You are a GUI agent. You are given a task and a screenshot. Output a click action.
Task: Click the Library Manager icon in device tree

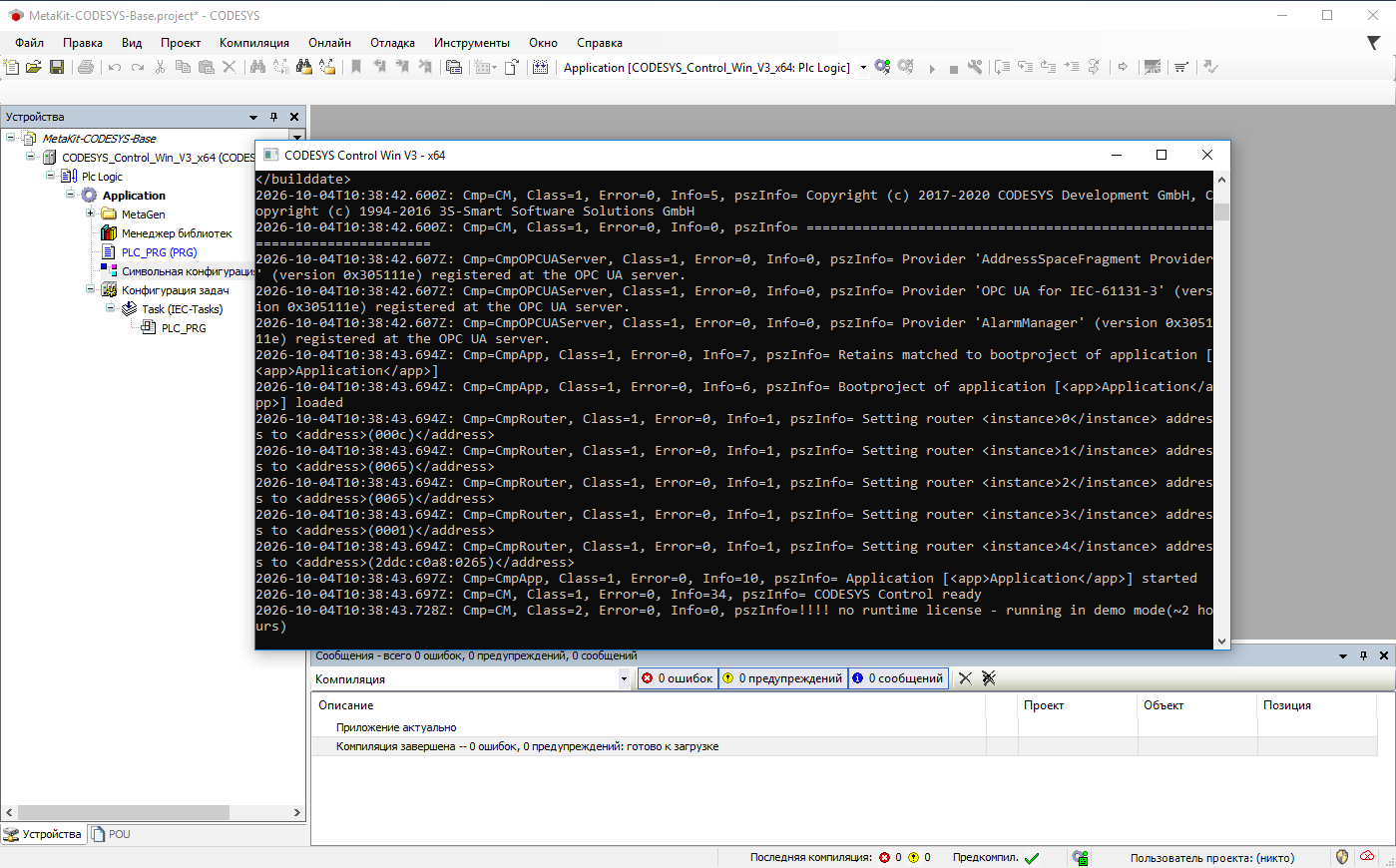coord(109,233)
